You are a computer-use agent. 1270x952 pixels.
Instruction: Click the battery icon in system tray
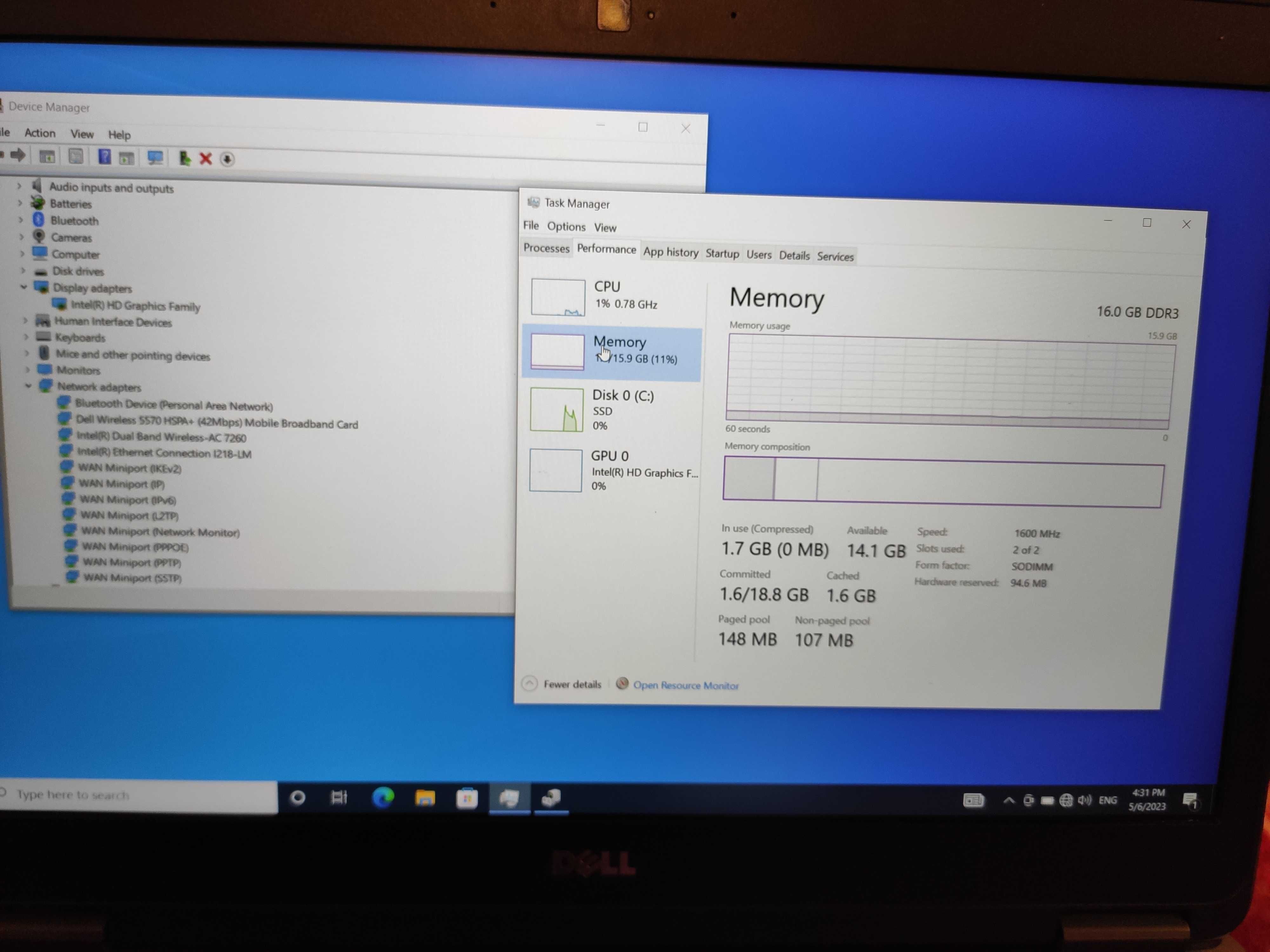(x=1047, y=801)
